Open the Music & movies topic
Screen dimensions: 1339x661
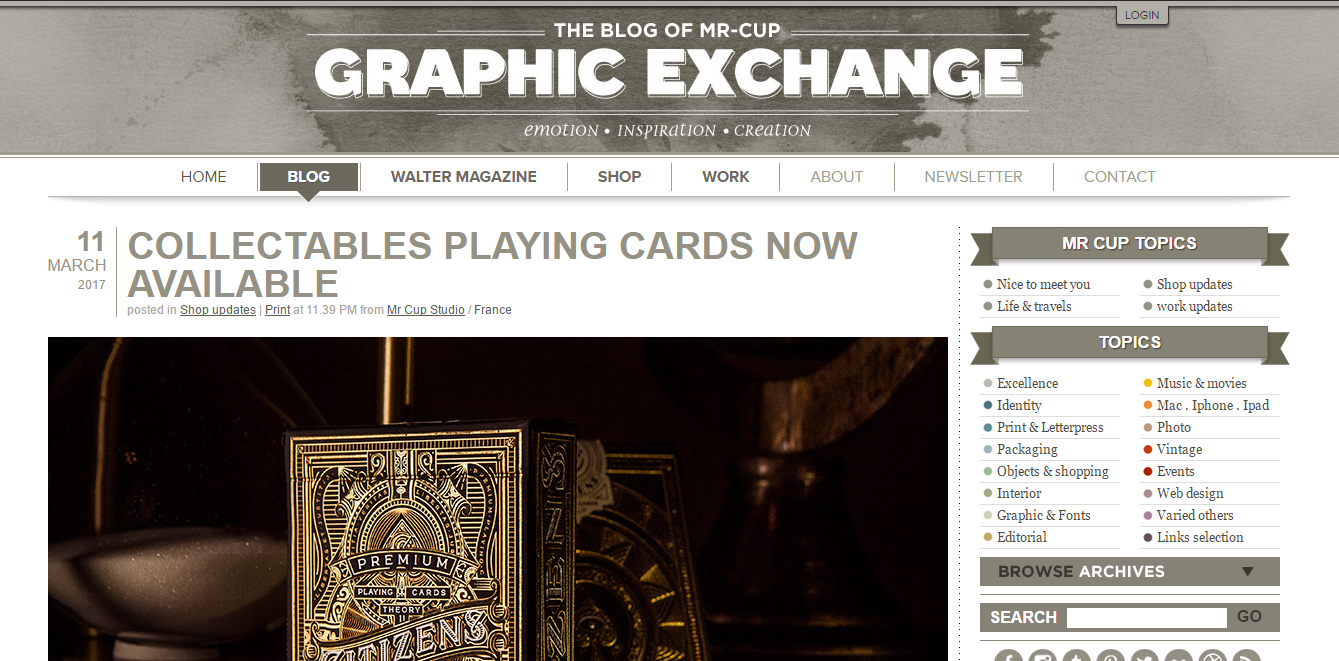[1201, 383]
